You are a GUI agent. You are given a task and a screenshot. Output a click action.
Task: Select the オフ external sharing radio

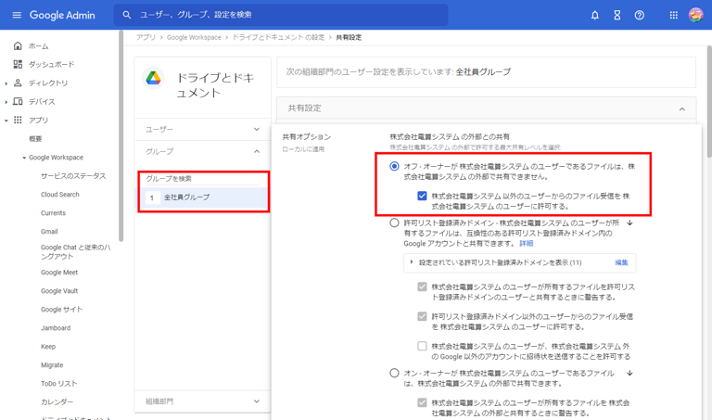point(394,167)
